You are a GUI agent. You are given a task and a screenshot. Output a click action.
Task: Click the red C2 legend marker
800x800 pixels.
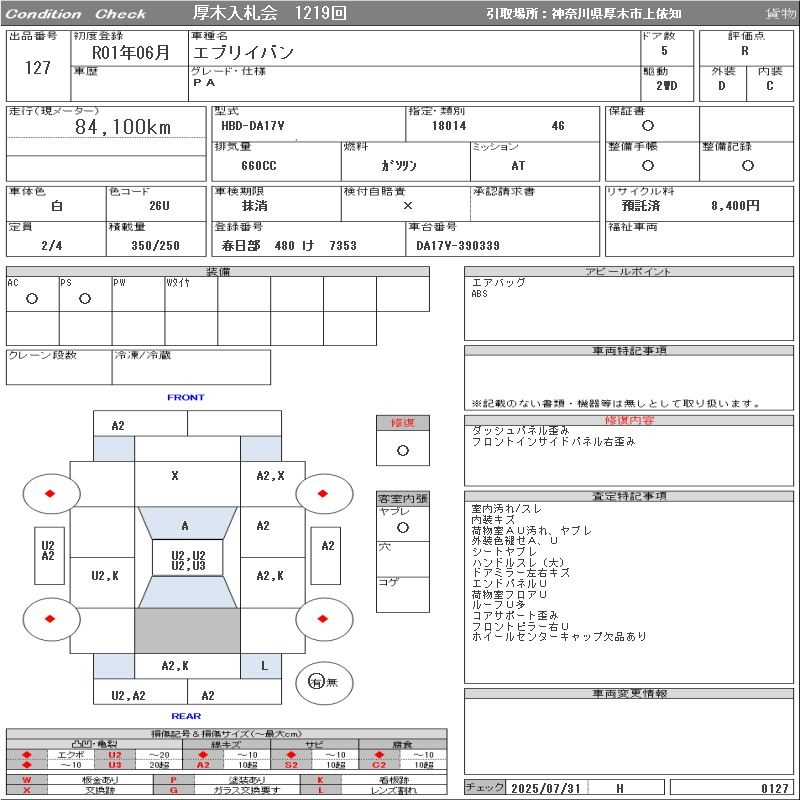click(379, 765)
